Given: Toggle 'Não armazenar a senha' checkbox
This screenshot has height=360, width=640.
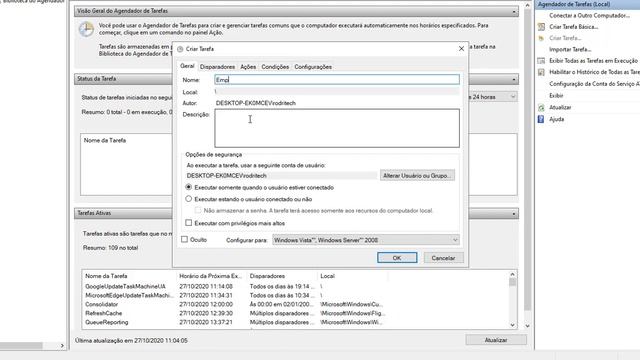Looking at the screenshot, I should (198, 211).
